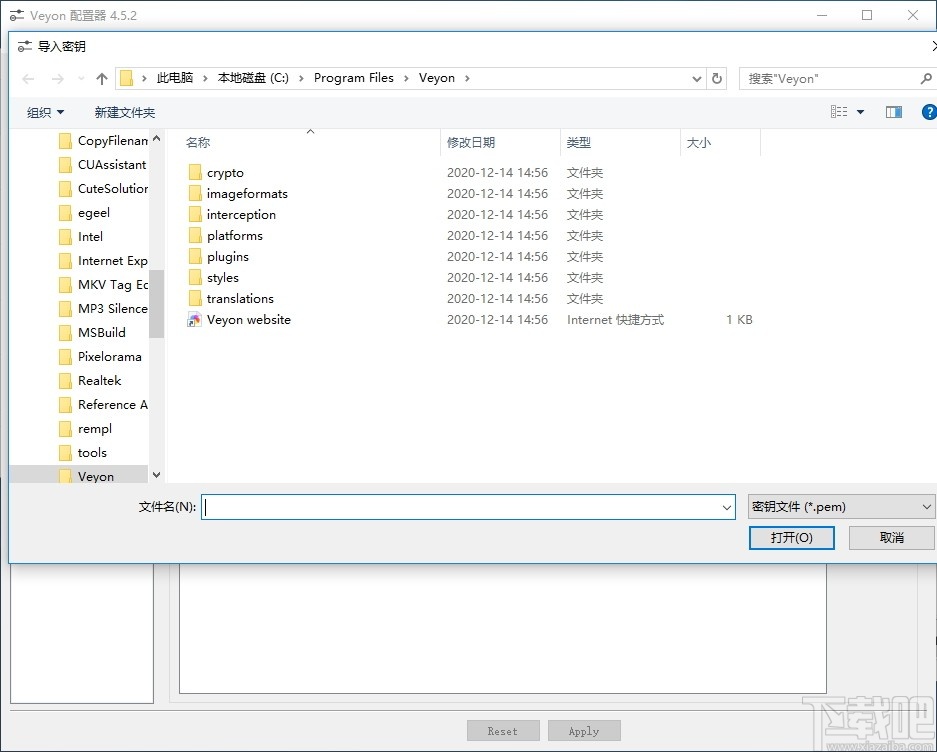Open 密钥文件 (*.pem) file type dropdown
The width and height of the screenshot is (937, 752).
click(x=841, y=507)
